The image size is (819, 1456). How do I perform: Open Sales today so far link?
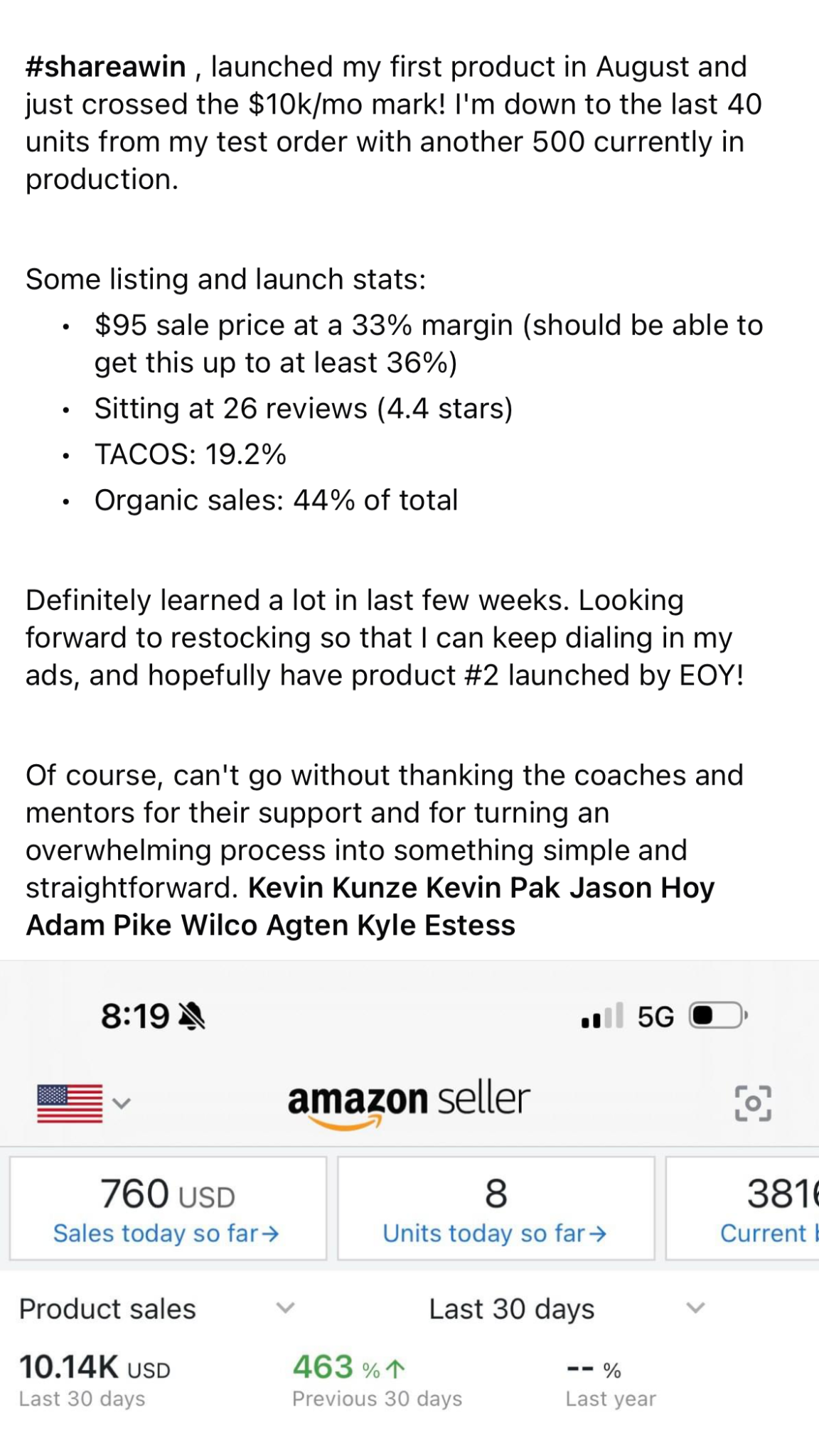click(x=166, y=1233)
